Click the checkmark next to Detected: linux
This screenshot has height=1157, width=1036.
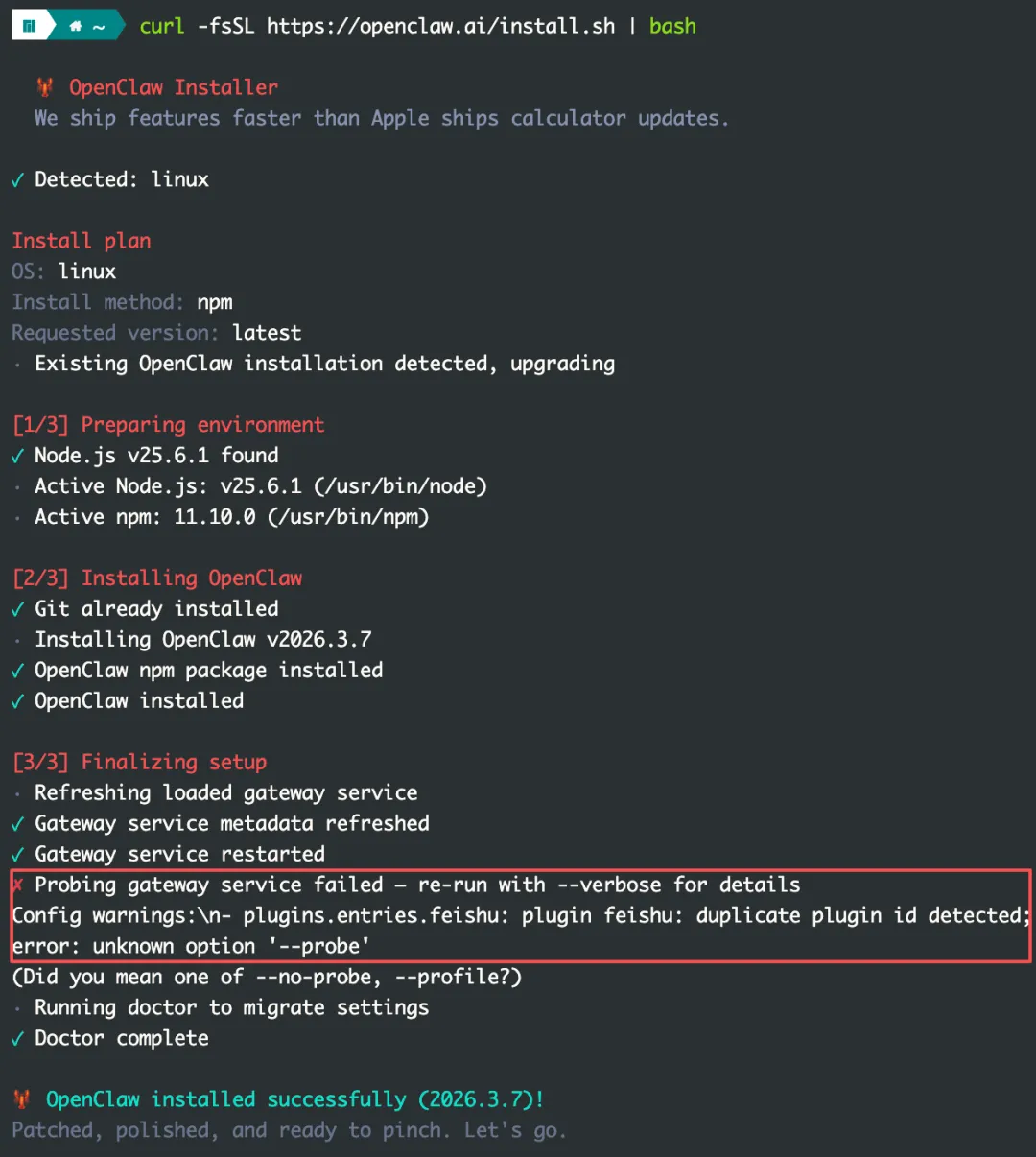click(17, 179)
